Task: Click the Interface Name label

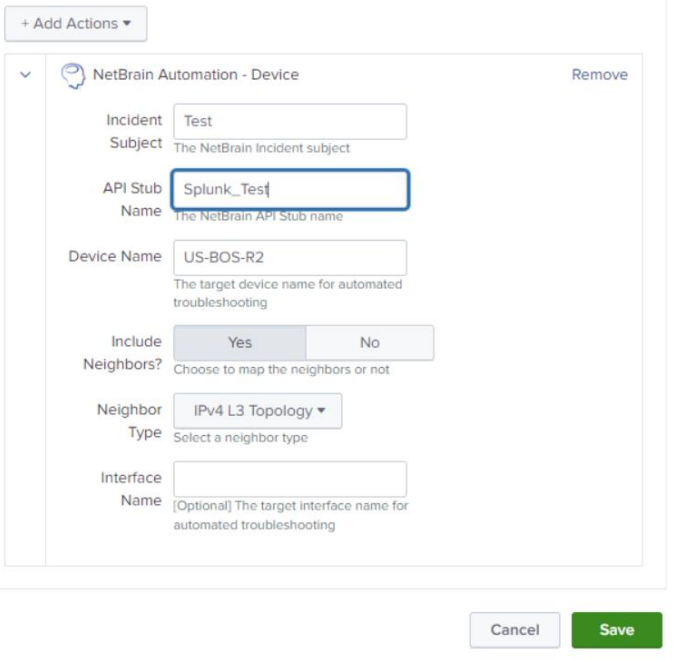Action: (x=131, y=489)
